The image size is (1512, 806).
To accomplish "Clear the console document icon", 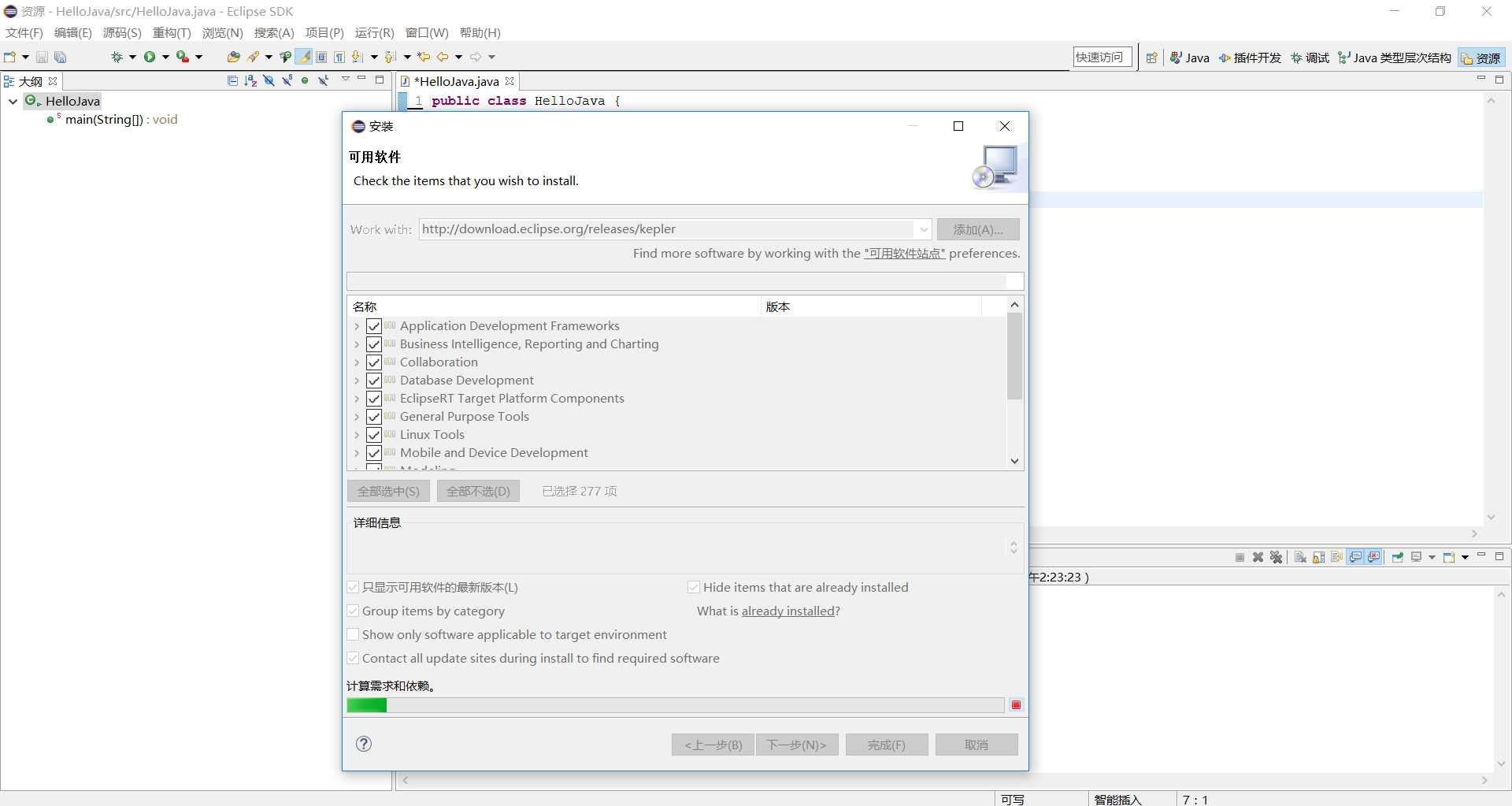I will [1300, 557].
